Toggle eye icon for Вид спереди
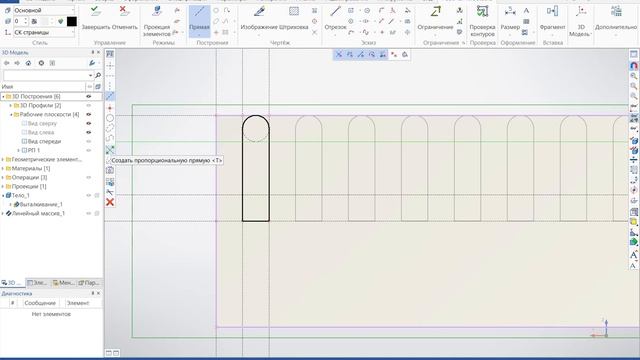Image resolution: width=640 pixels, height=360 pixels. coord(88,141)
